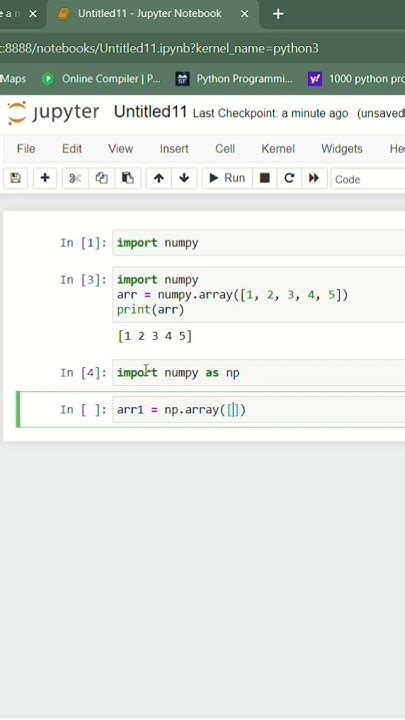405x720 pixels.
Task: Run the current cell
Action: 227,178
